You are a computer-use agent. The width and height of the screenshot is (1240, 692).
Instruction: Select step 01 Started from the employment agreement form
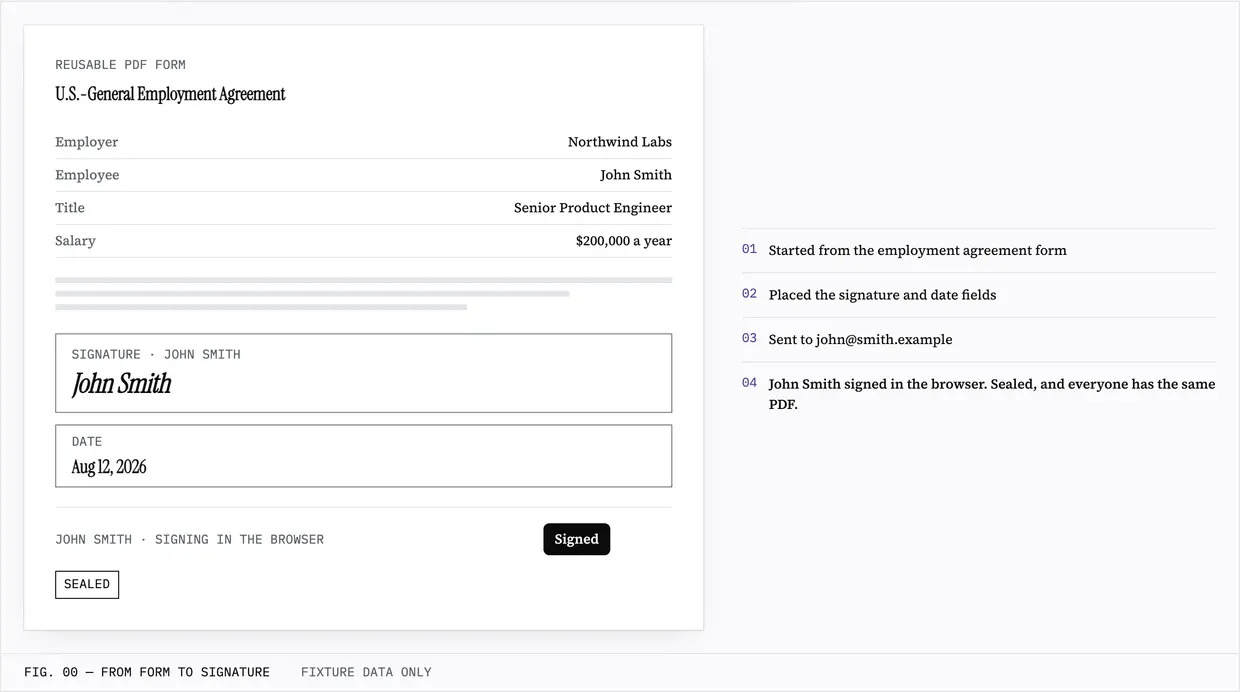pos(978,250)
